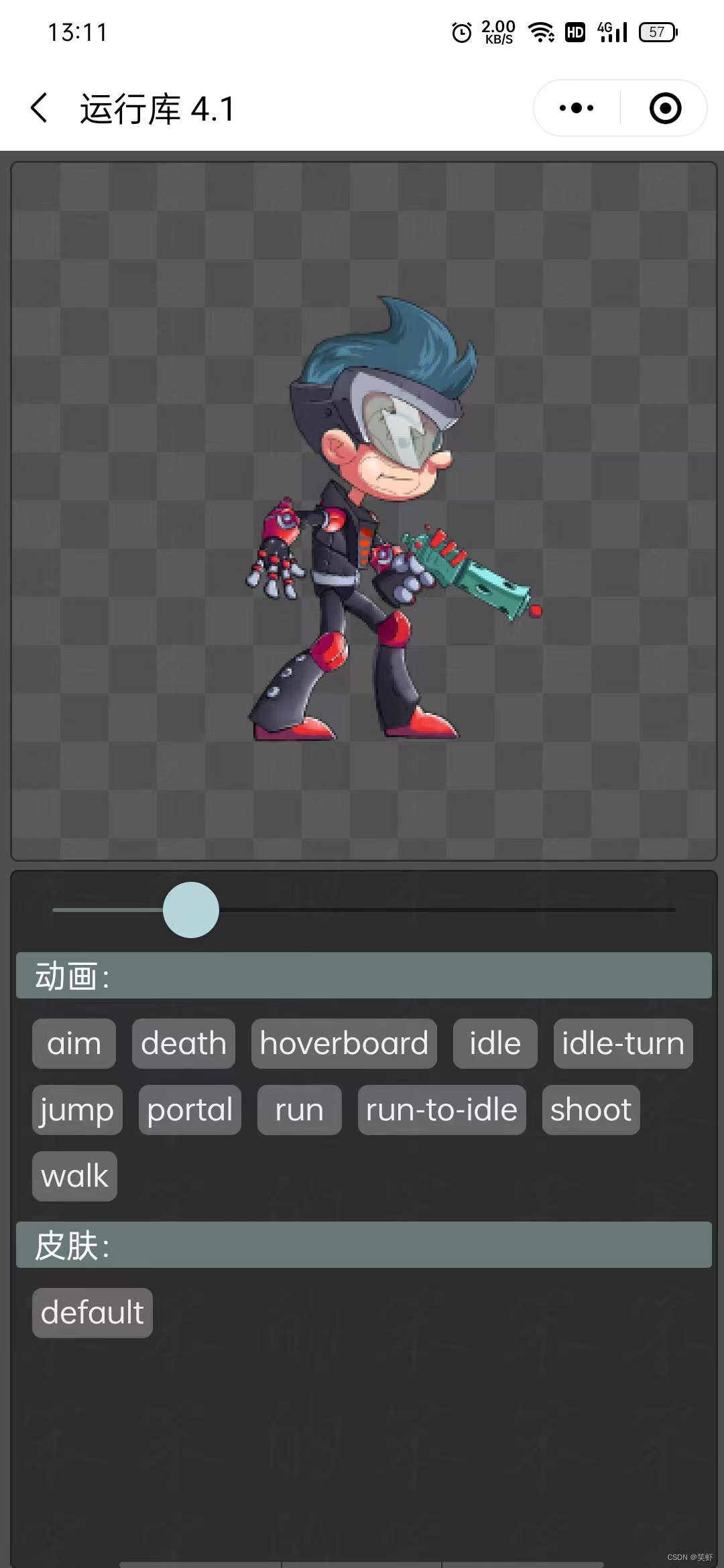Play the jump animation

tap(77, 1110)
